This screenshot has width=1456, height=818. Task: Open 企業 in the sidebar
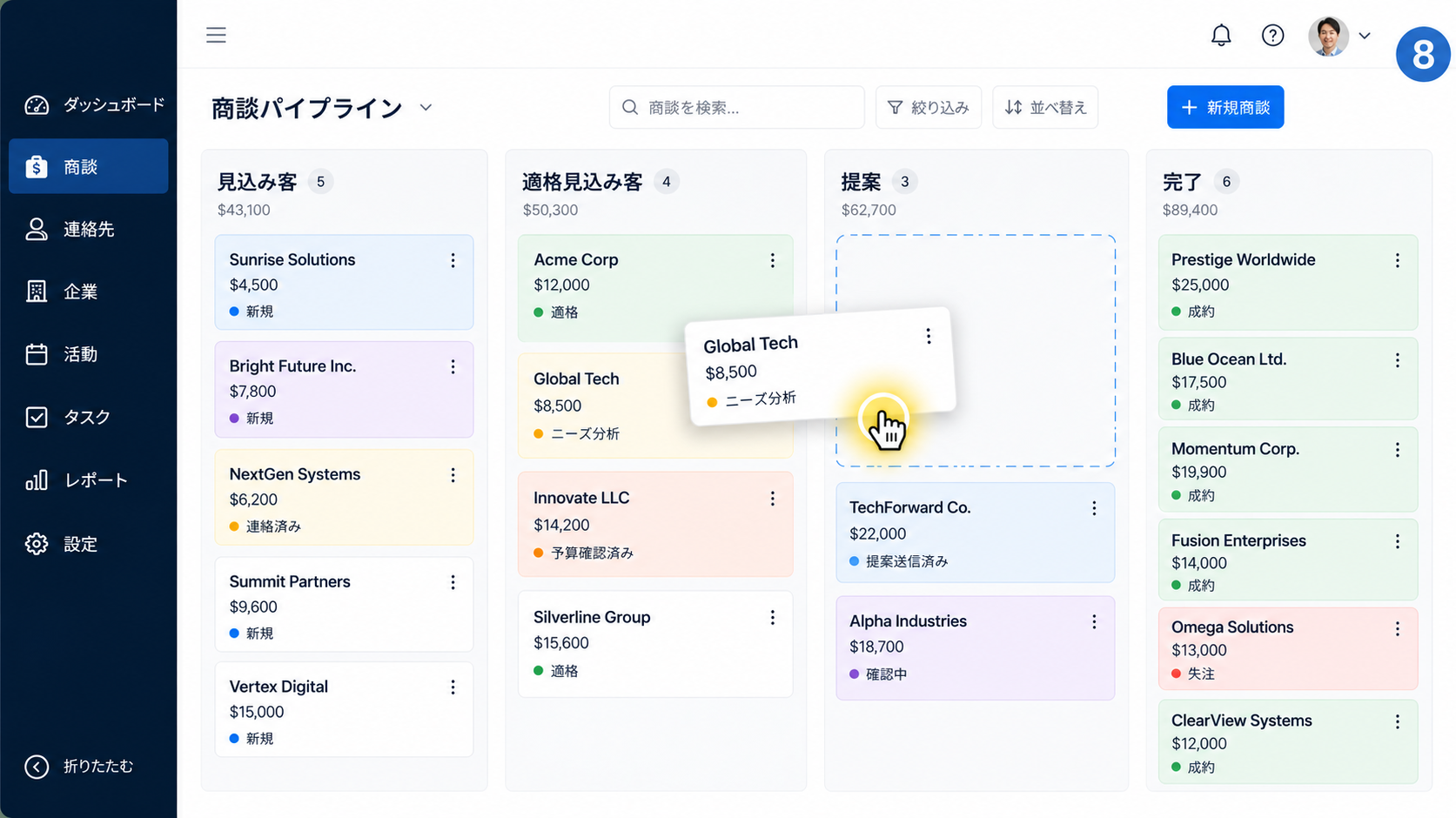[x=89, y=292]
